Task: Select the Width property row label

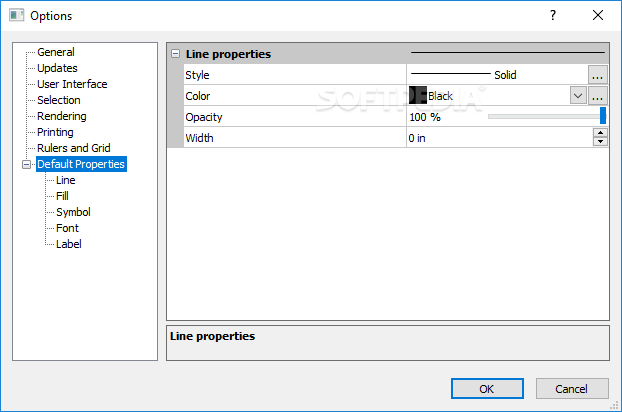Action: (199, 138)
